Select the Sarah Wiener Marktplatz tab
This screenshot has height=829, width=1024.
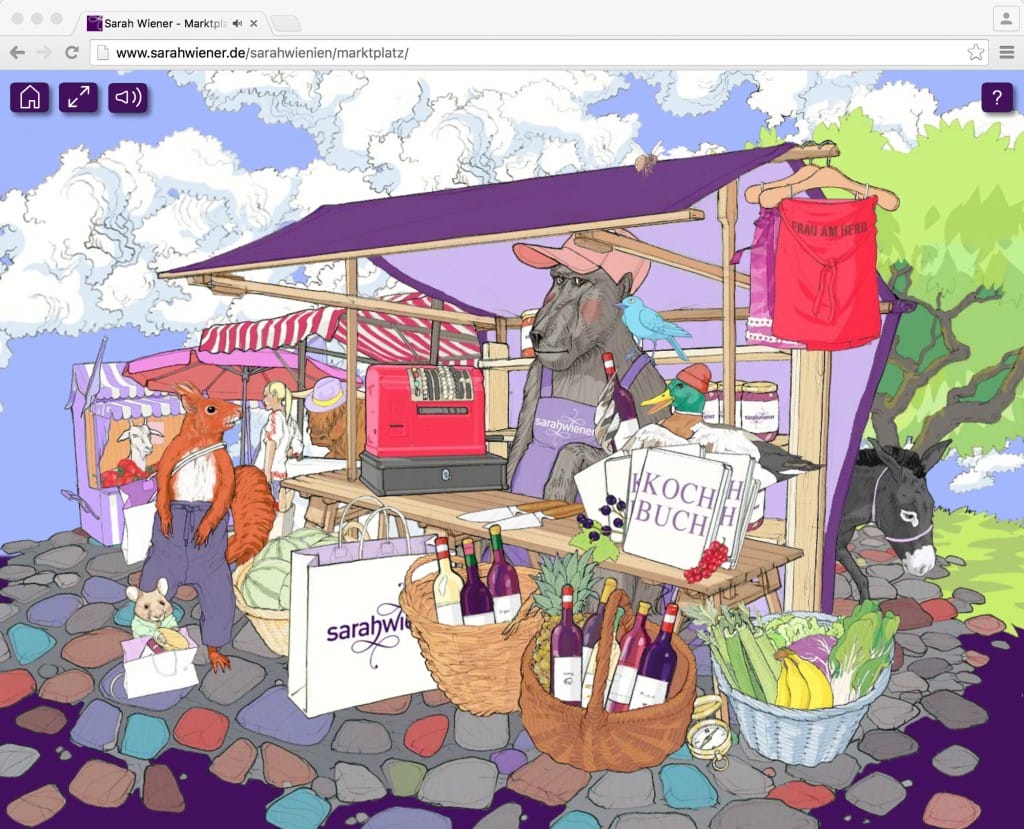click(x=160, y=23)
